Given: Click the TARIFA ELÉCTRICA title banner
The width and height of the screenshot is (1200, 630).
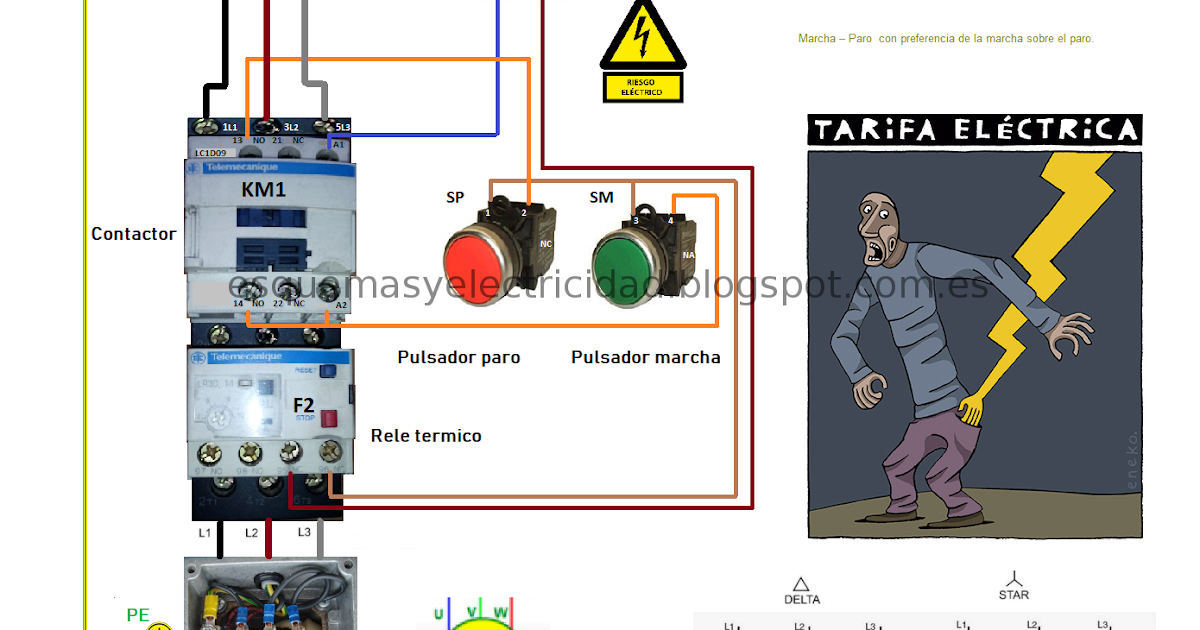Looking at the screenshot, I should click(973, 128).
